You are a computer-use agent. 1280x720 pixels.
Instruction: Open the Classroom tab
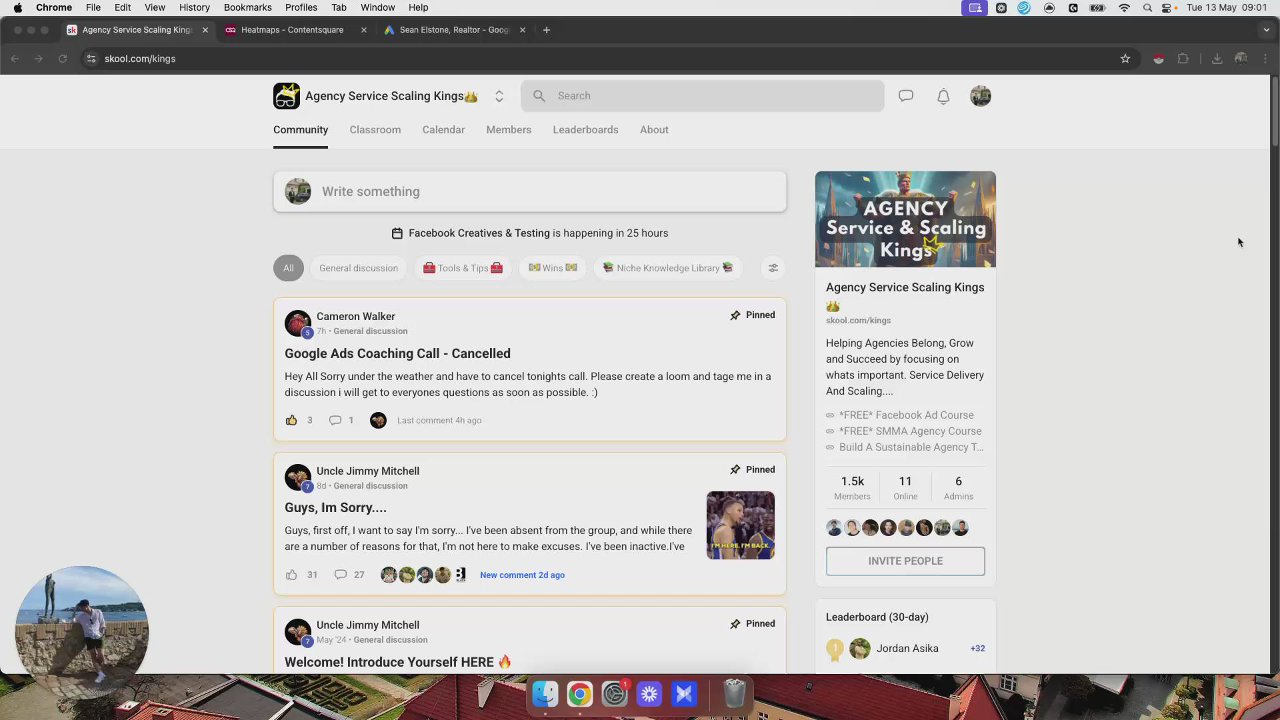tap(375, 130)
